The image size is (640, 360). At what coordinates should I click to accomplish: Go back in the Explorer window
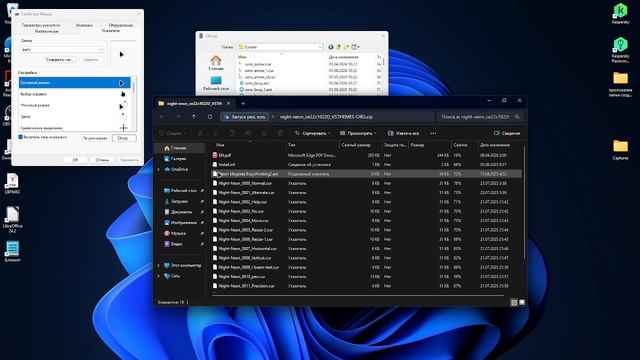tap(162, 117)
